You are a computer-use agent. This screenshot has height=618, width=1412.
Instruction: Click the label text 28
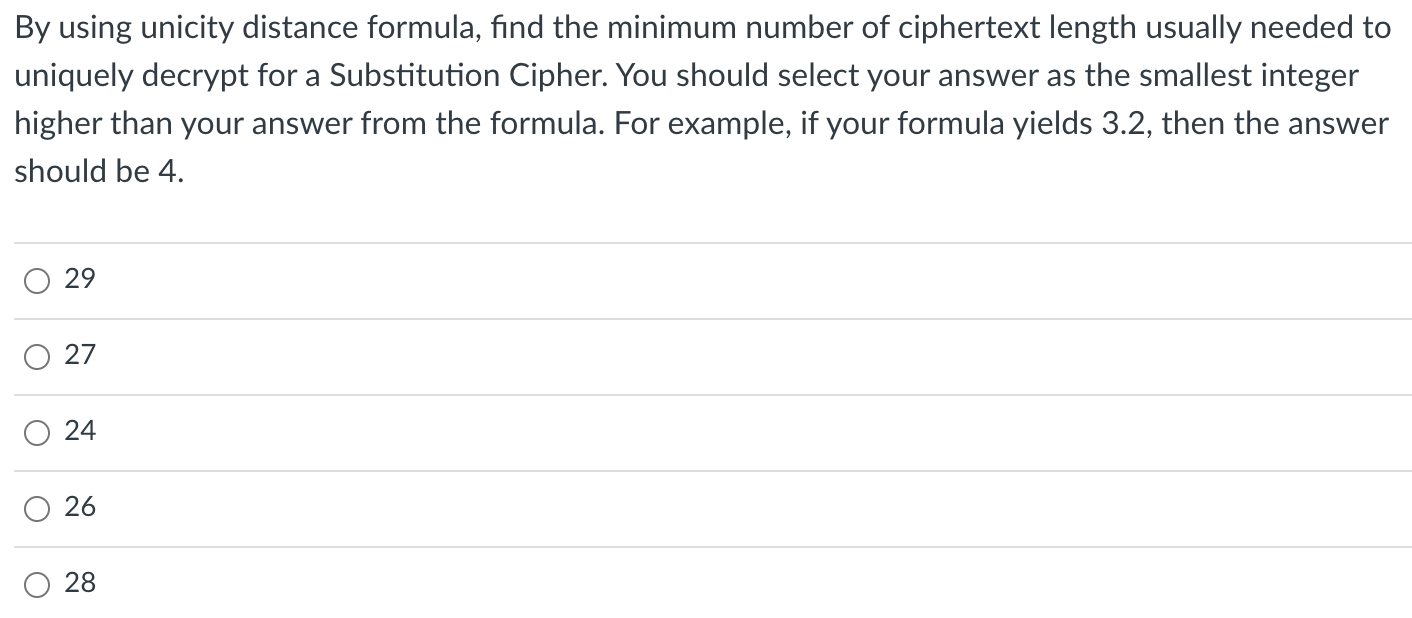click(80, 583)
